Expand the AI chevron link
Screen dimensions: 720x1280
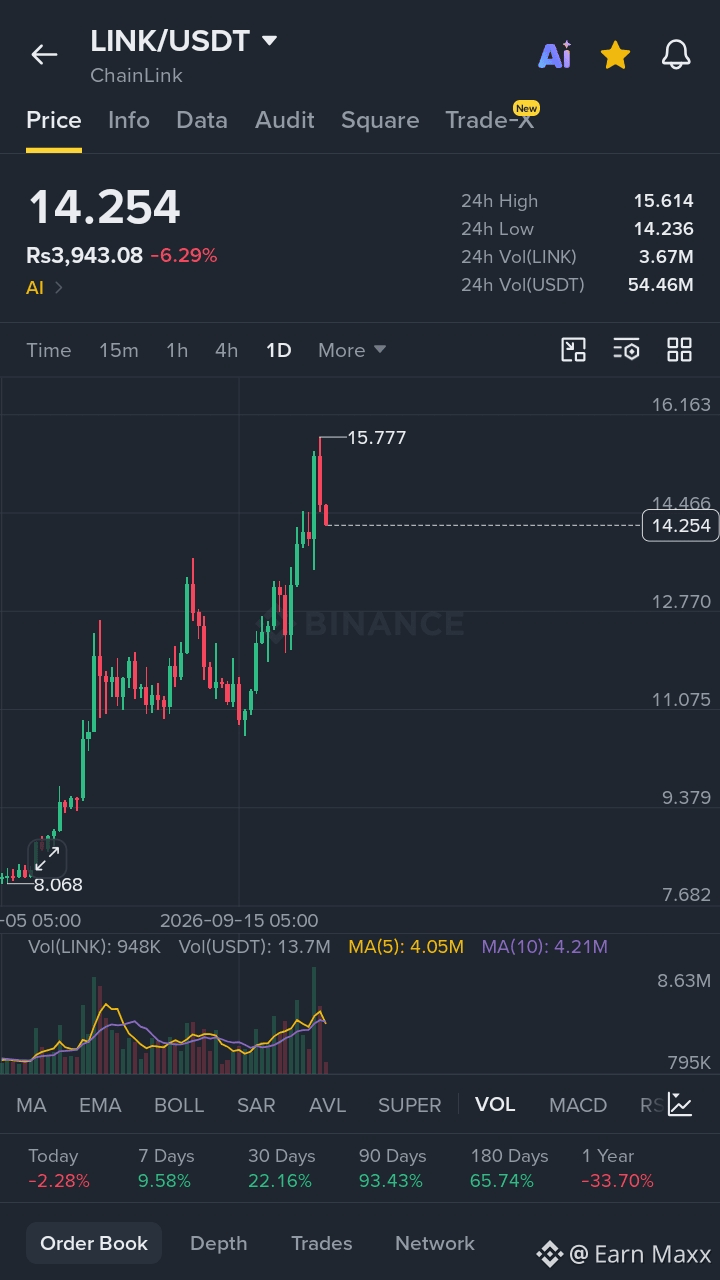coord(45,288)
